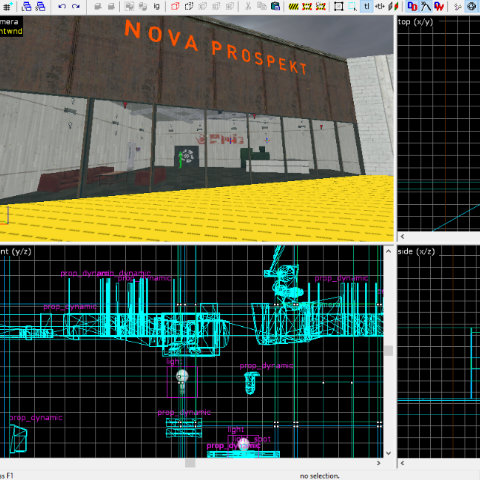Click the dashed cube Hide Unselected icon
The image size is (480, 480).
pos(189,6)
